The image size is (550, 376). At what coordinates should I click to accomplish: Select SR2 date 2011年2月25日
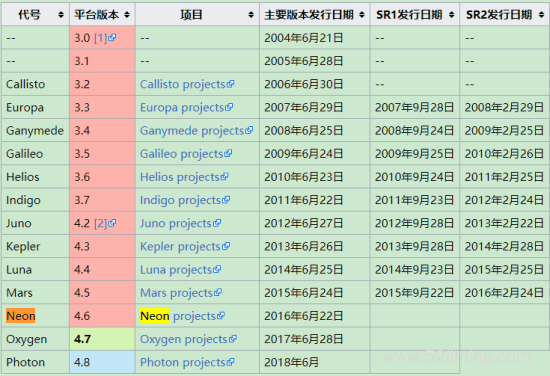[504, 177]
